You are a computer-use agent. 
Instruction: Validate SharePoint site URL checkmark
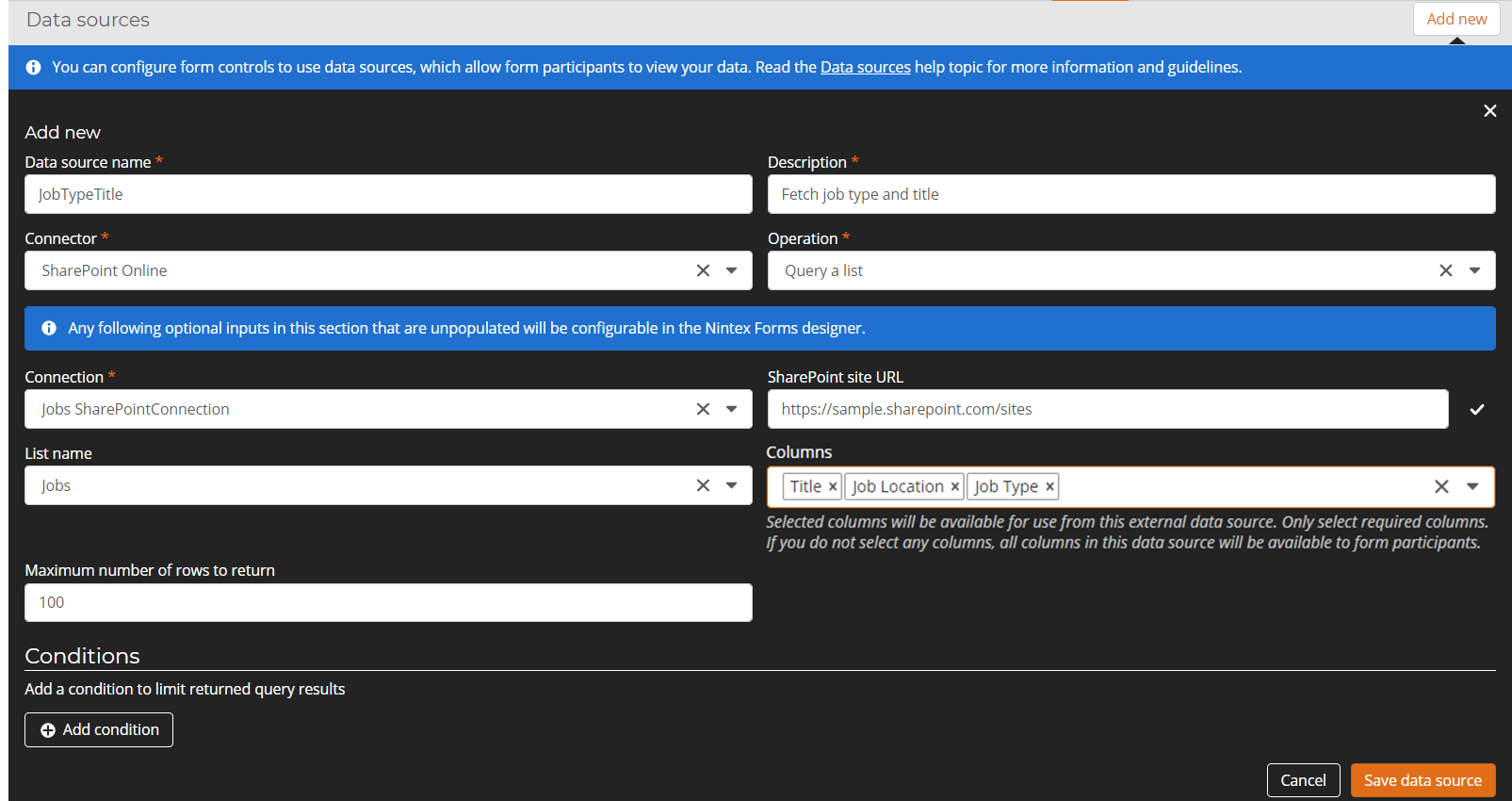[x=1476, y=409]
